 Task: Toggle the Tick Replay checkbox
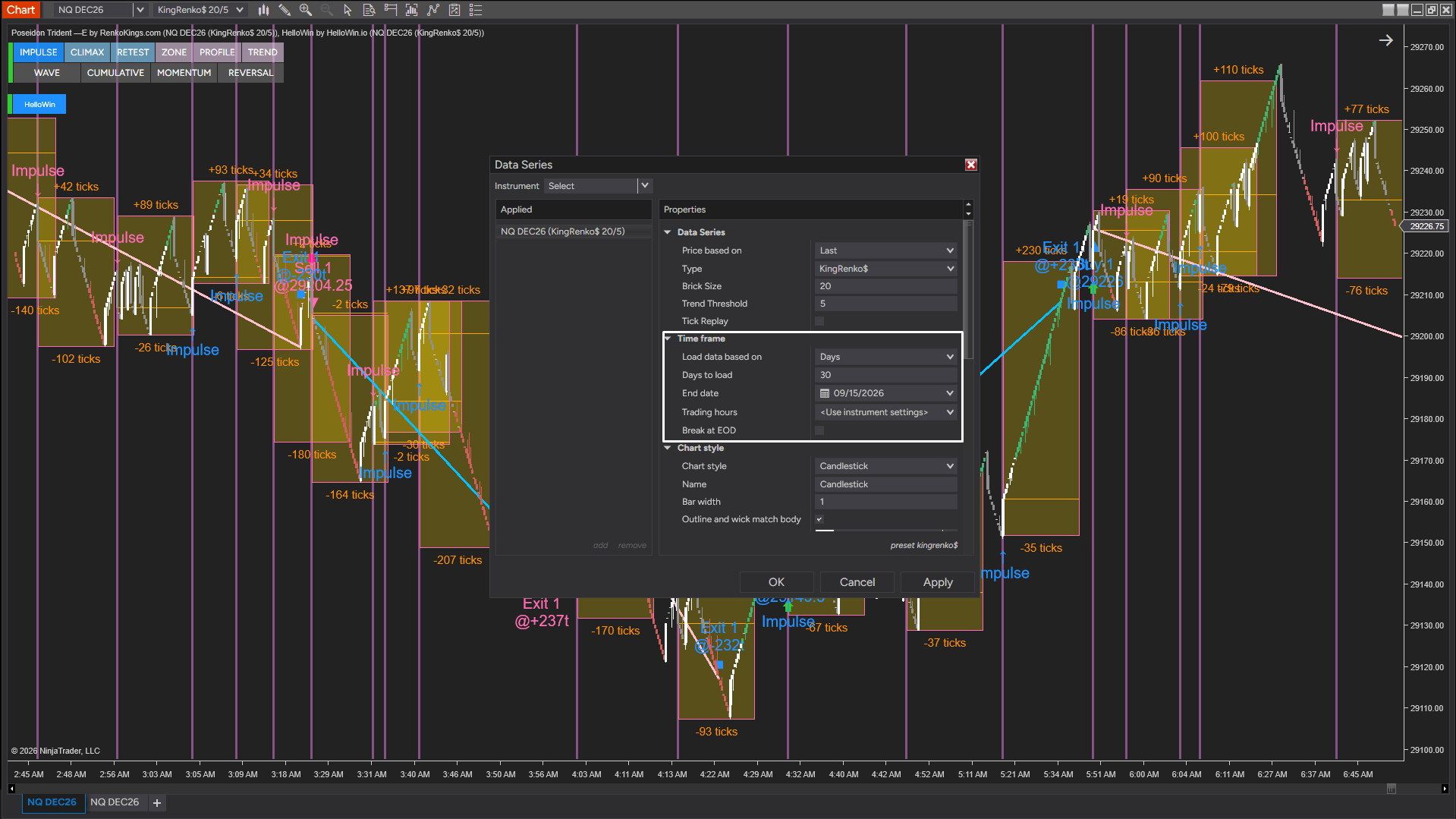coord(819,321)
